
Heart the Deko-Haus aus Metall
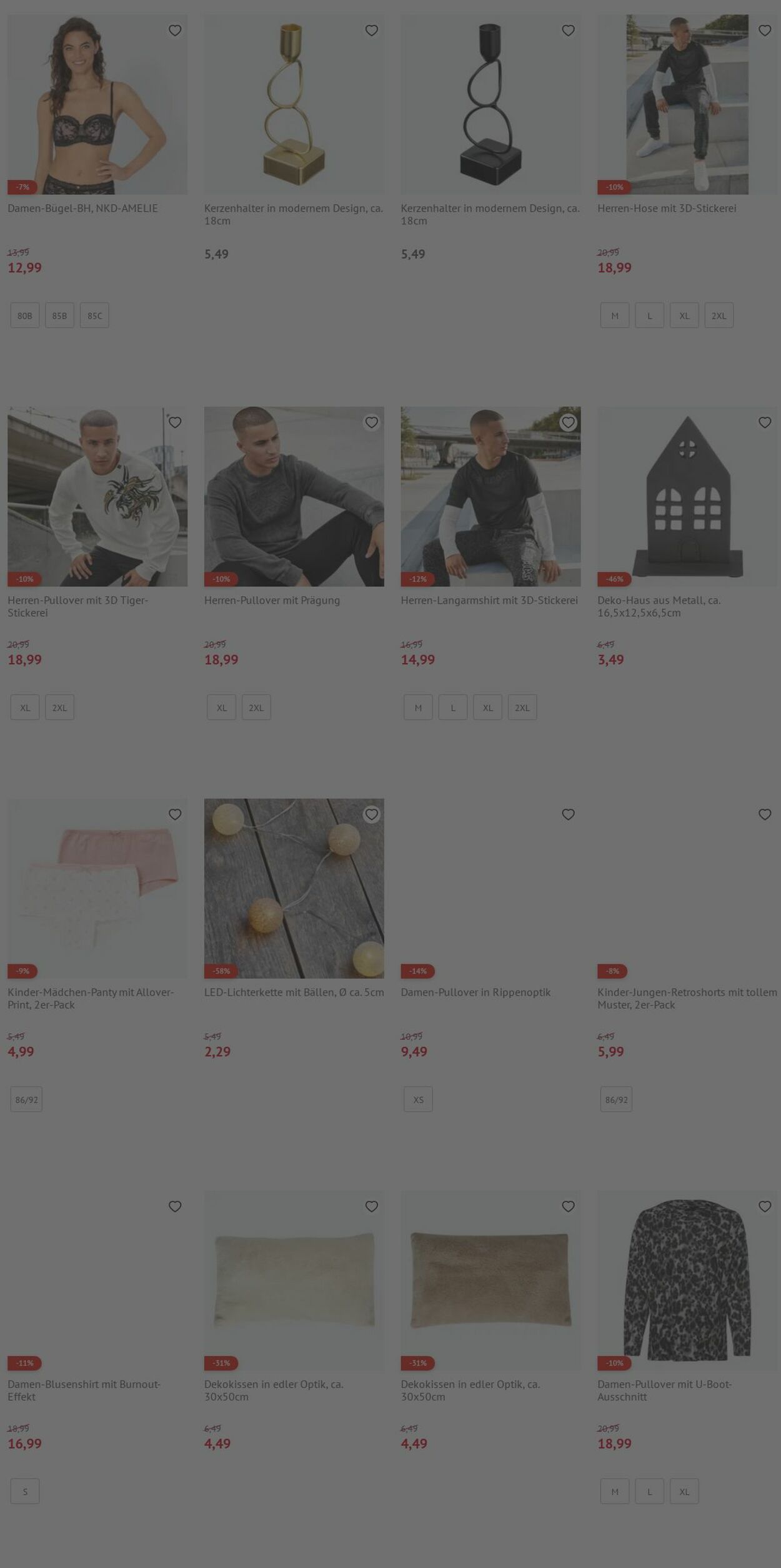click(x=765, y=422)
